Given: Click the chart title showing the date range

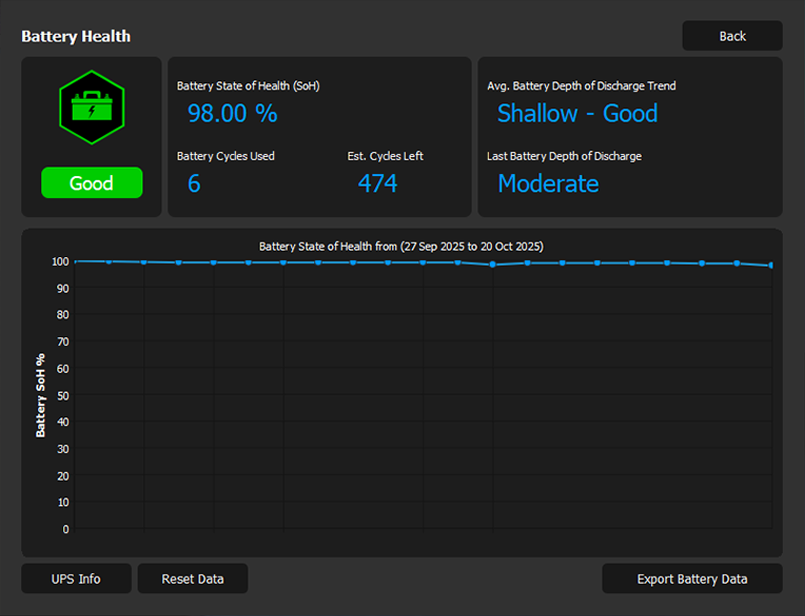Looking at the screenshot, I should click(401, 246).
